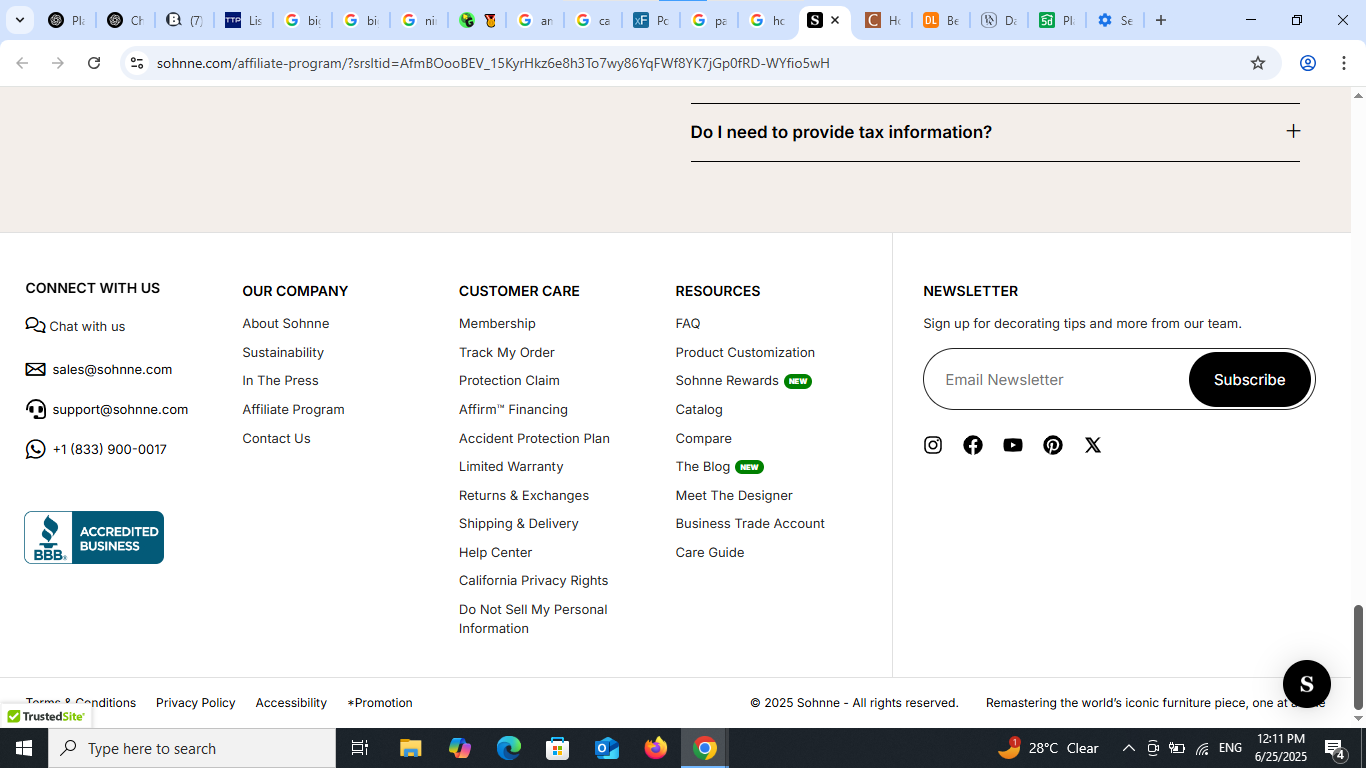
Task: Open weather widget showing 28°C Clear
Action: [x=1048, y=748]
